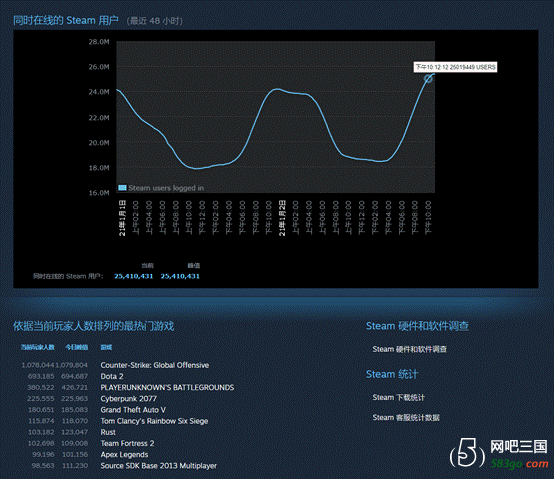Open Steam 下载统计 link

coord(399,398)
